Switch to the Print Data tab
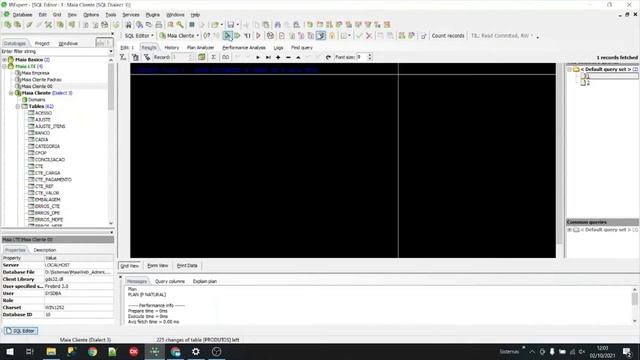This screenshot has height=360, width=640. [187, 266]
